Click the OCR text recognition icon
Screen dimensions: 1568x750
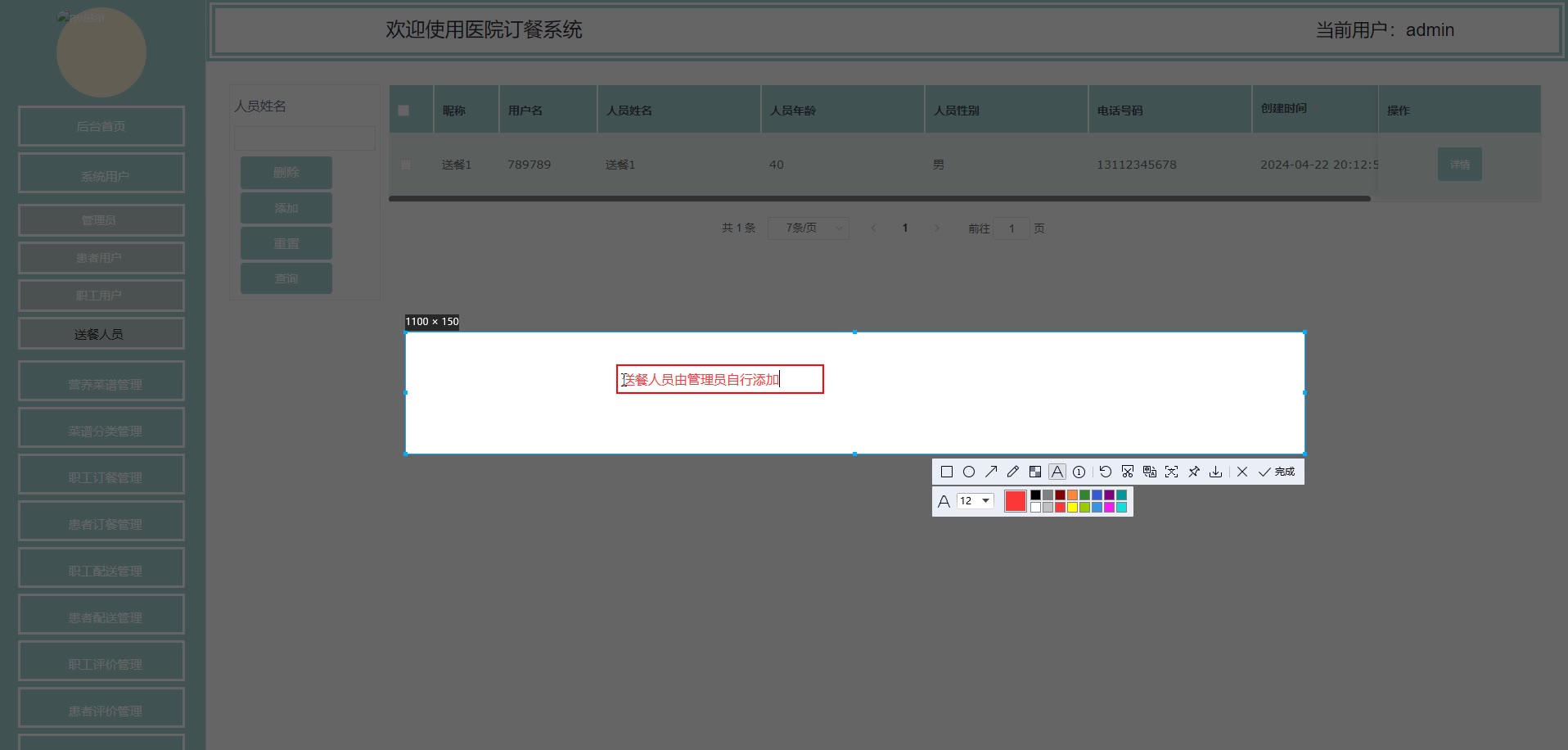point(1172,472)
